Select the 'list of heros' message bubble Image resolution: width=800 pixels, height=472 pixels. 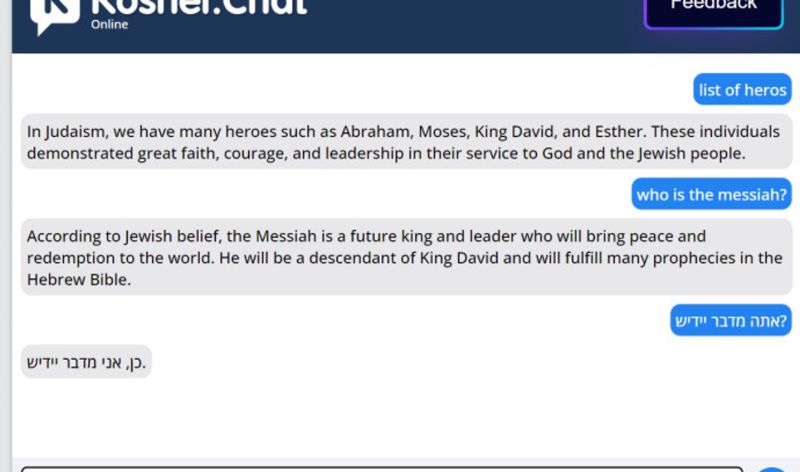[742, 90]
